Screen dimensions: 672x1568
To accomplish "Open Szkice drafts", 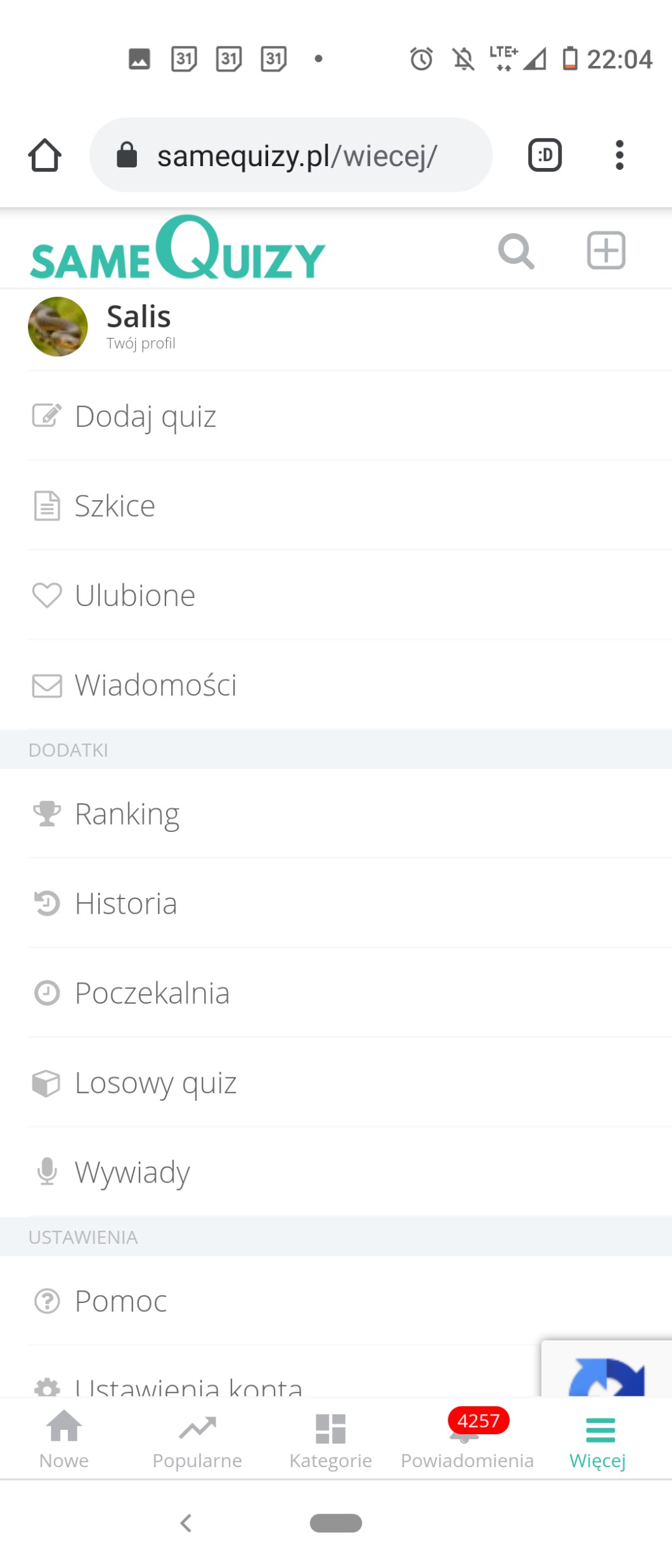I will 115,506.
